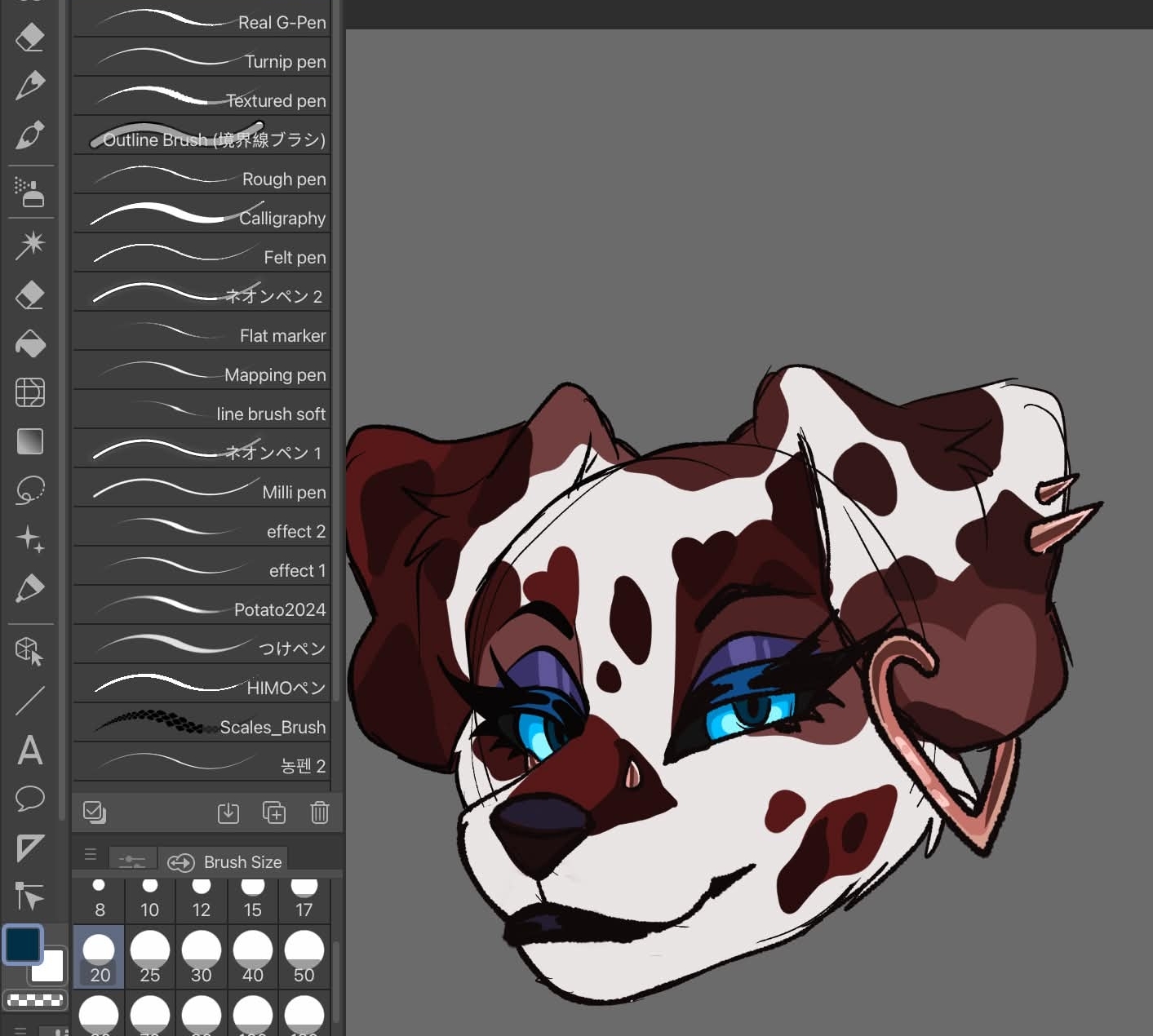Switch to the Tool Property sliders tab

(131, 861)
